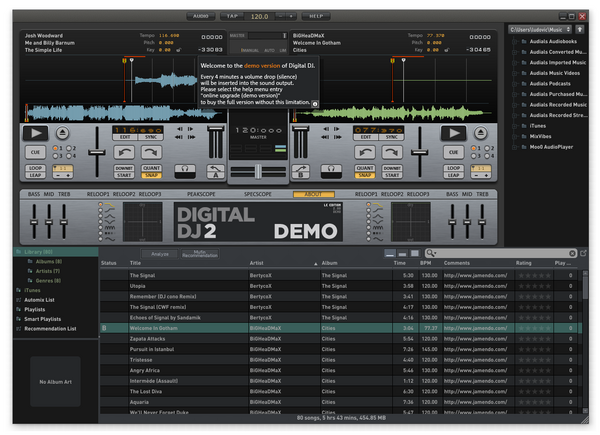Expand the Audials Audiobooks folder

[x=515, y=41]
